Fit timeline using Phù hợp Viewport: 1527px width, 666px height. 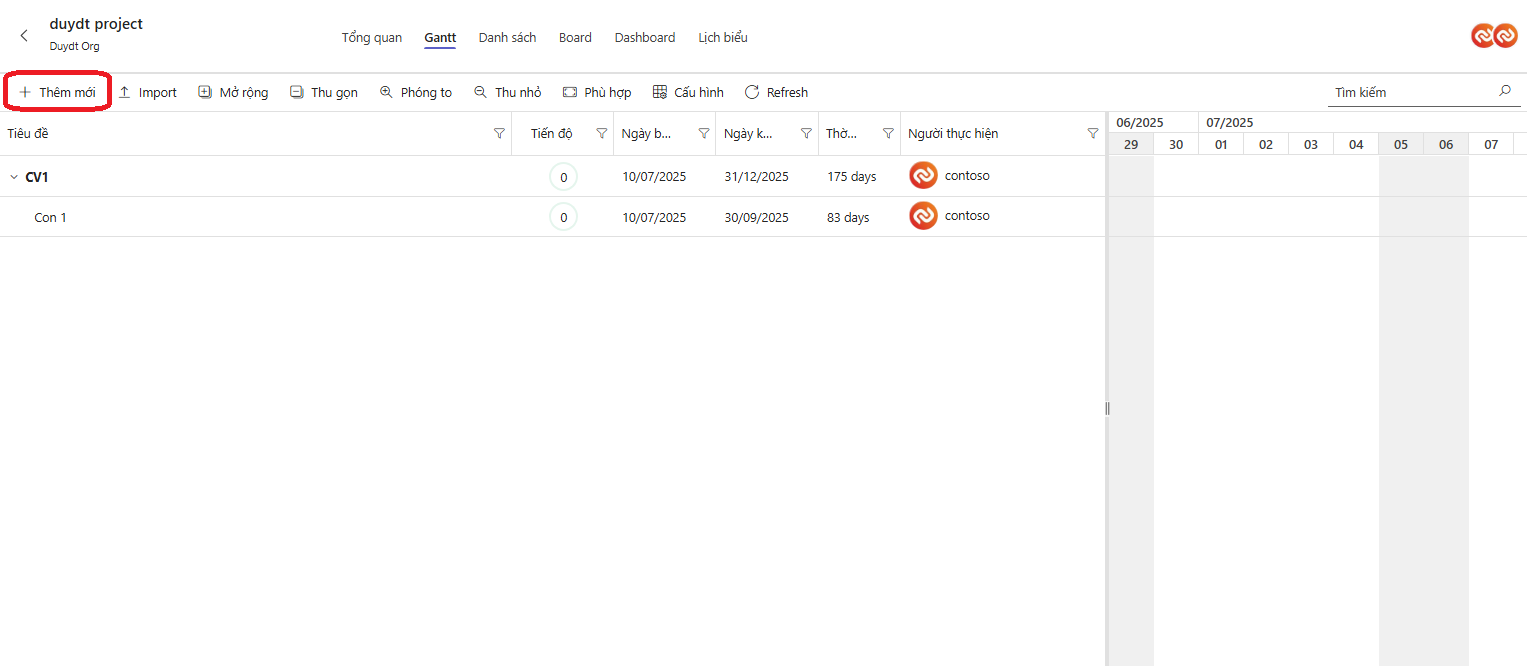point(597,92)
